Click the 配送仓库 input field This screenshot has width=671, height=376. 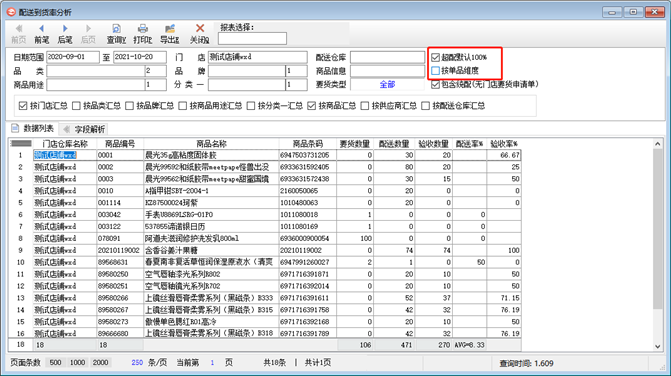coord(387,57)
